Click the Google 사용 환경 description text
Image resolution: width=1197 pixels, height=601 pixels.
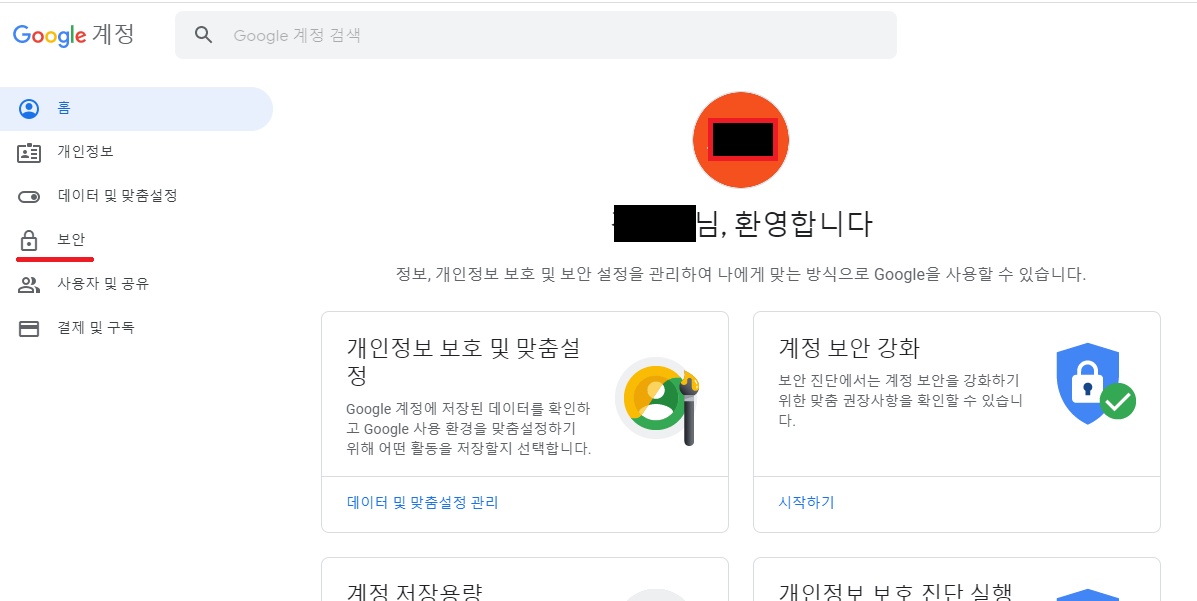click(x=469, y=428)
